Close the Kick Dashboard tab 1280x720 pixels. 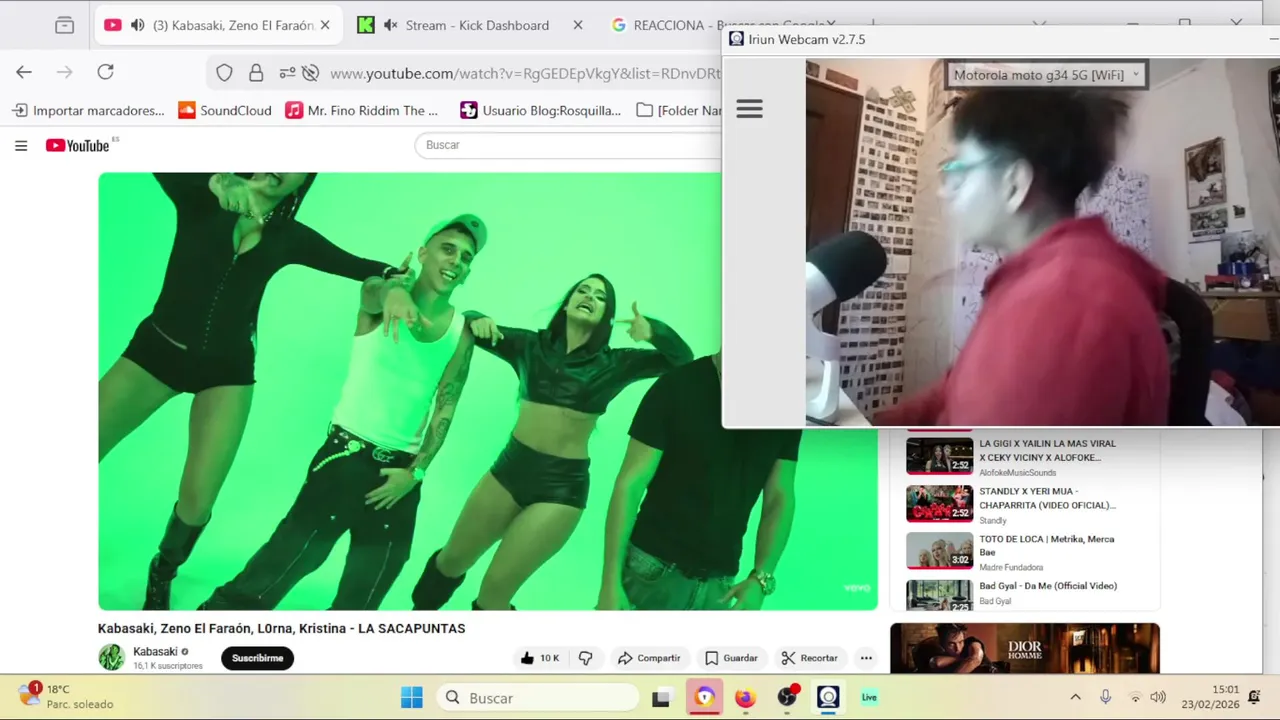(x=578, y=25)
